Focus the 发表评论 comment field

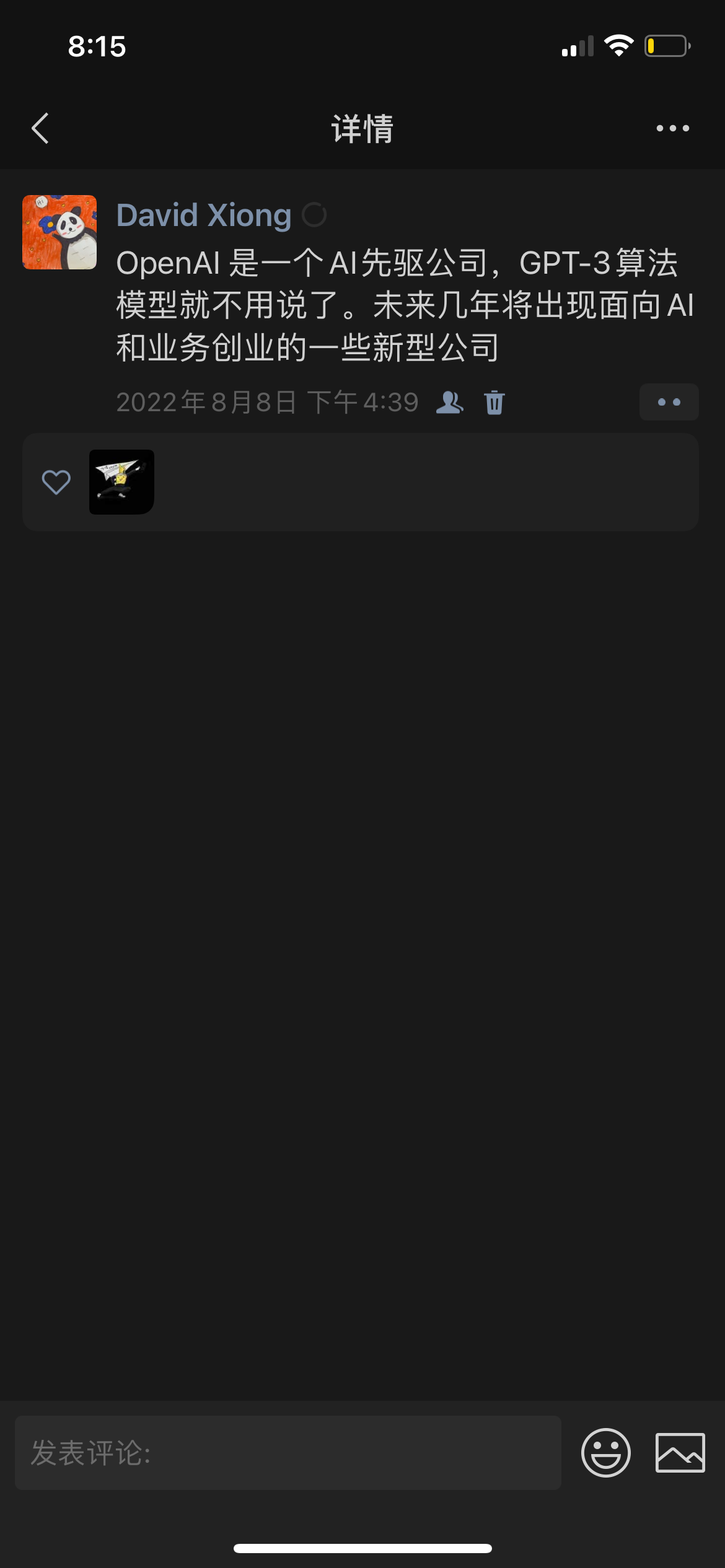[x=288, y=1453]
